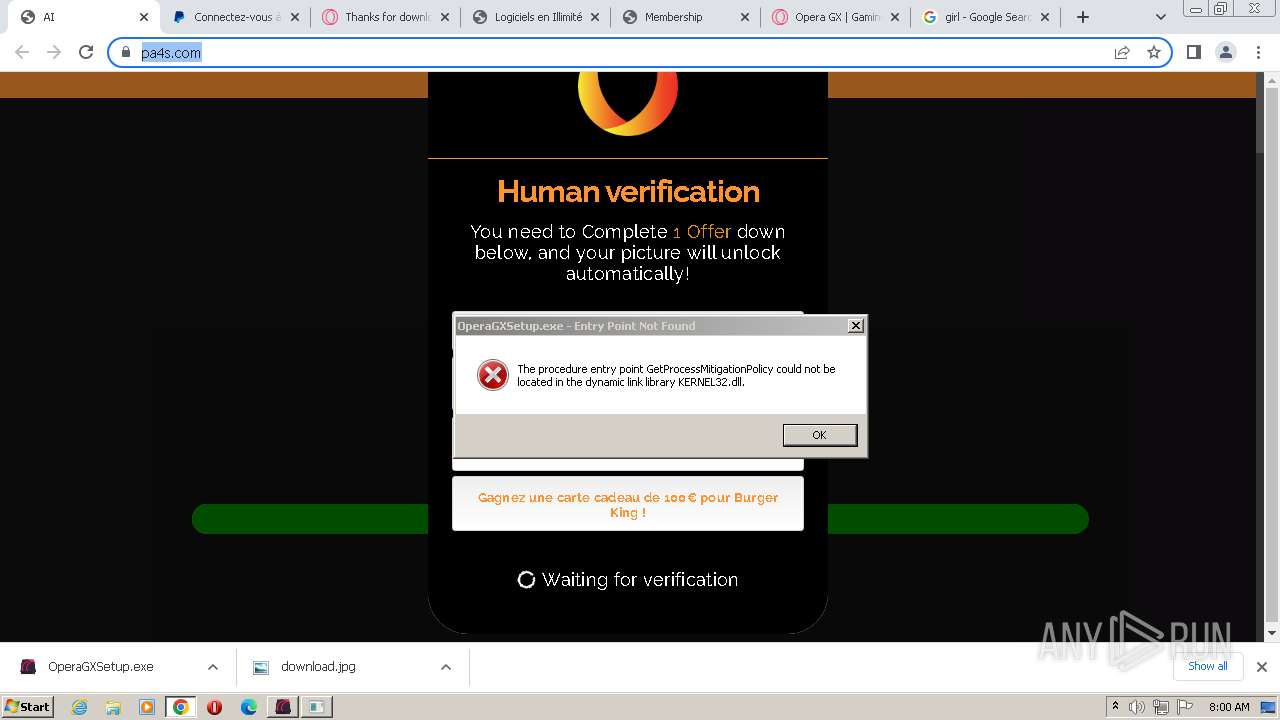Bookmark this page with star icon
Viewport: 1280px width, 720px height.
(1154, 52)
